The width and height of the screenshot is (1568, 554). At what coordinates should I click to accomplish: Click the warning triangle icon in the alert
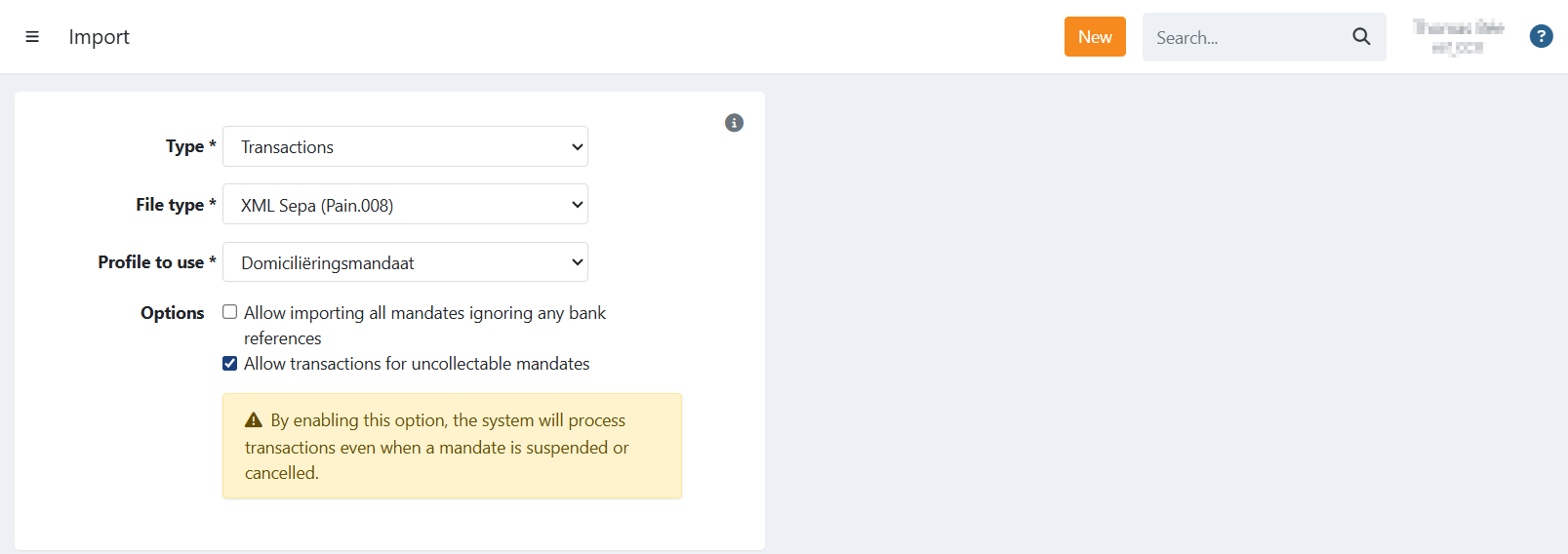click(254, 420)
